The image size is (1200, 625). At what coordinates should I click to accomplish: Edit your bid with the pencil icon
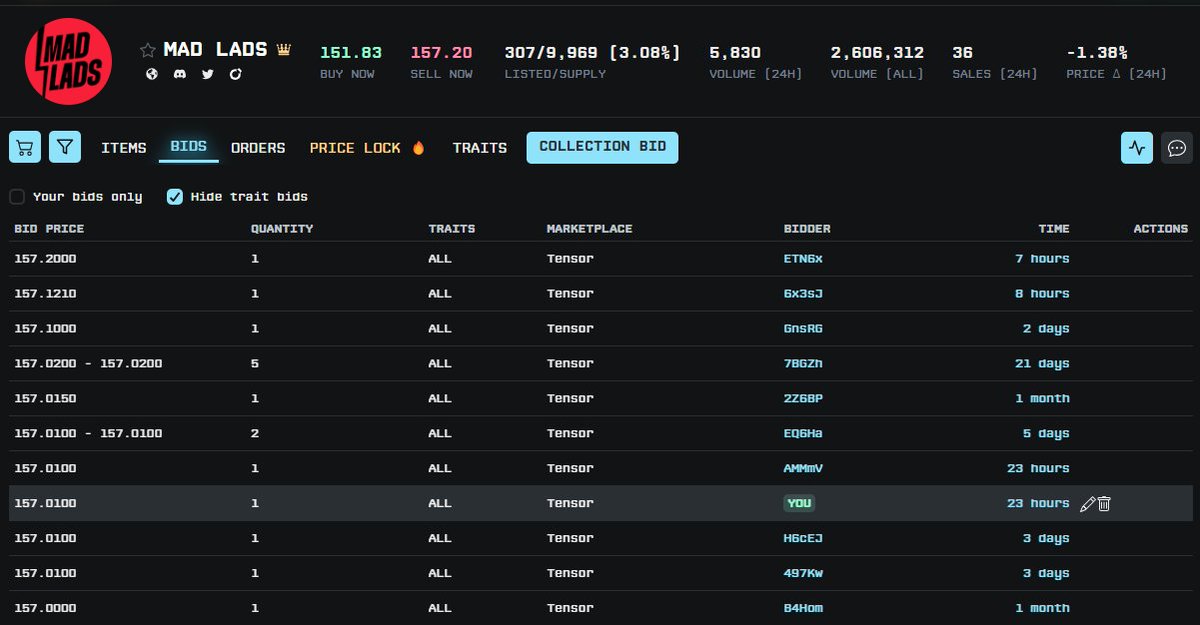(1088, 504)
